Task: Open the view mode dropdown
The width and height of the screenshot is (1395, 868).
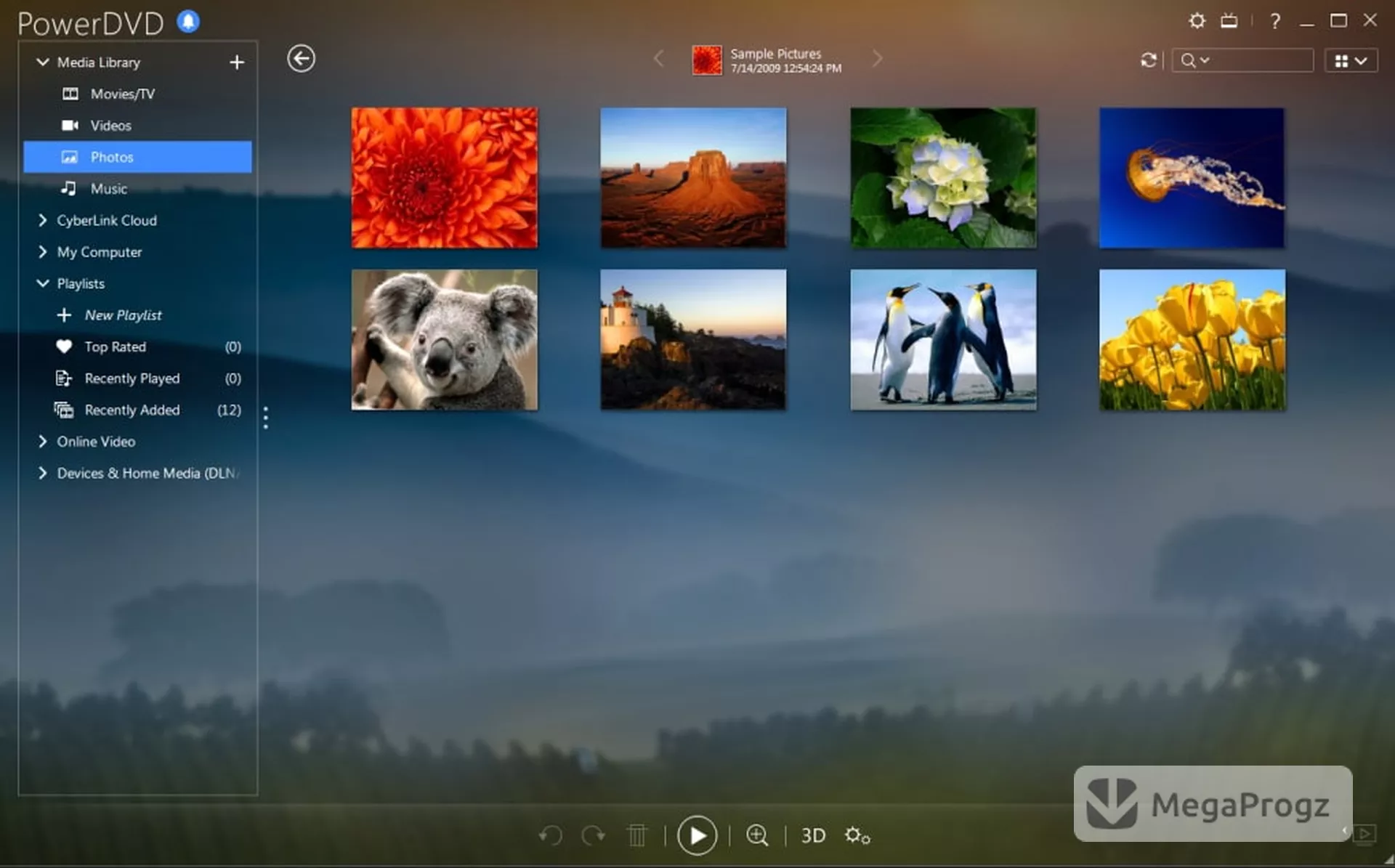Action: [1351, 61]
